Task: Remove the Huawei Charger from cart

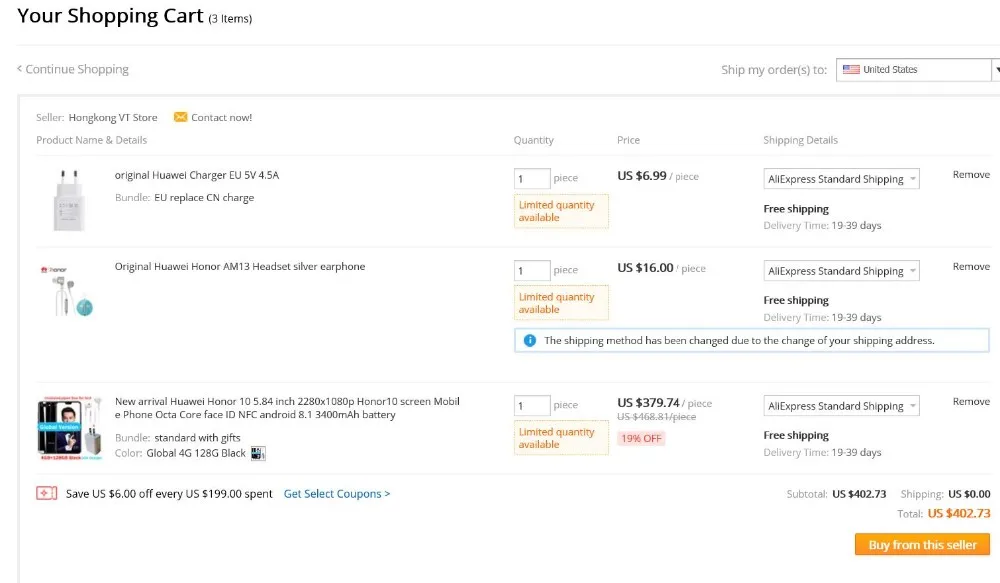Action: point(971,175)
